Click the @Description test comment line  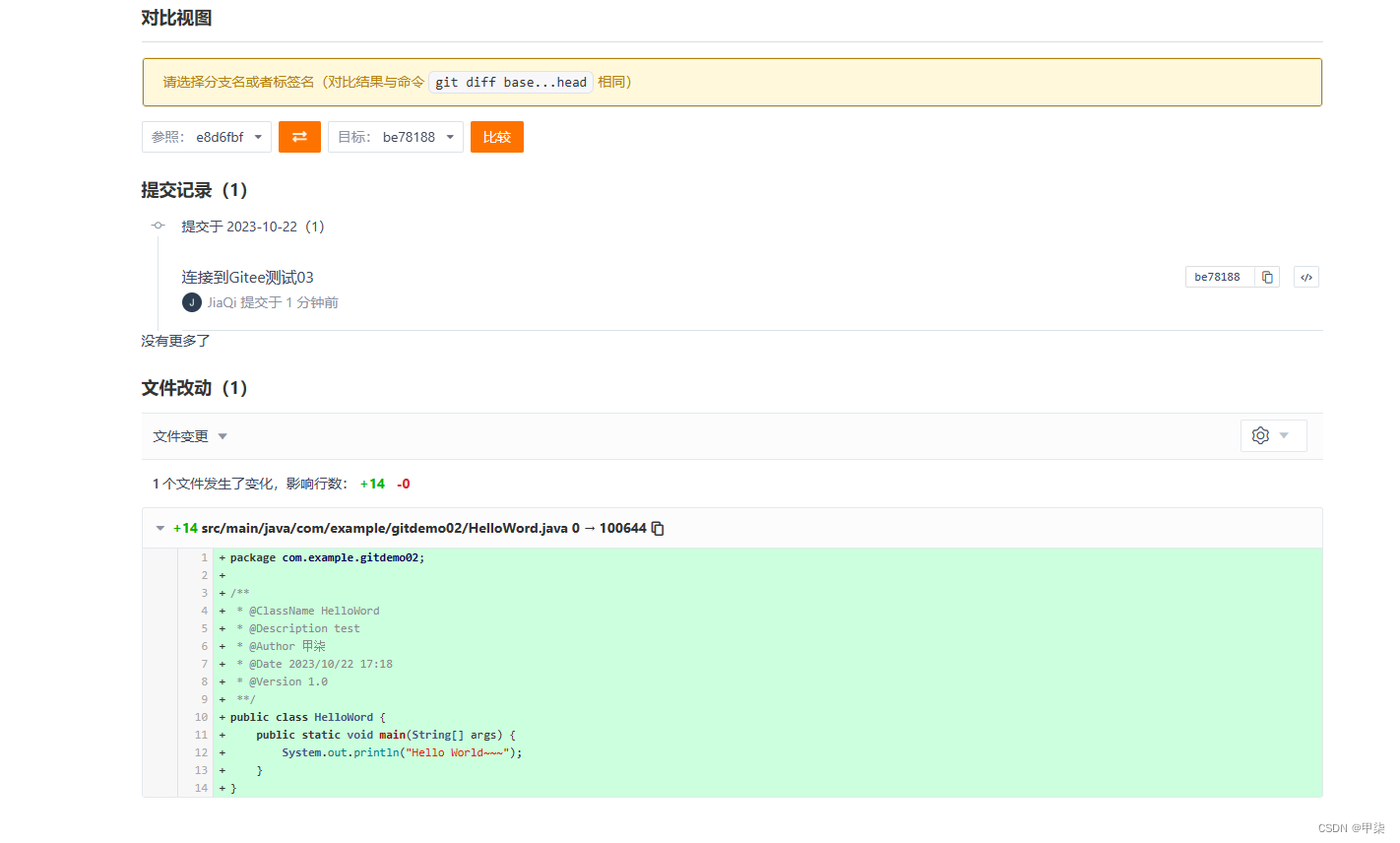(767, 628)
